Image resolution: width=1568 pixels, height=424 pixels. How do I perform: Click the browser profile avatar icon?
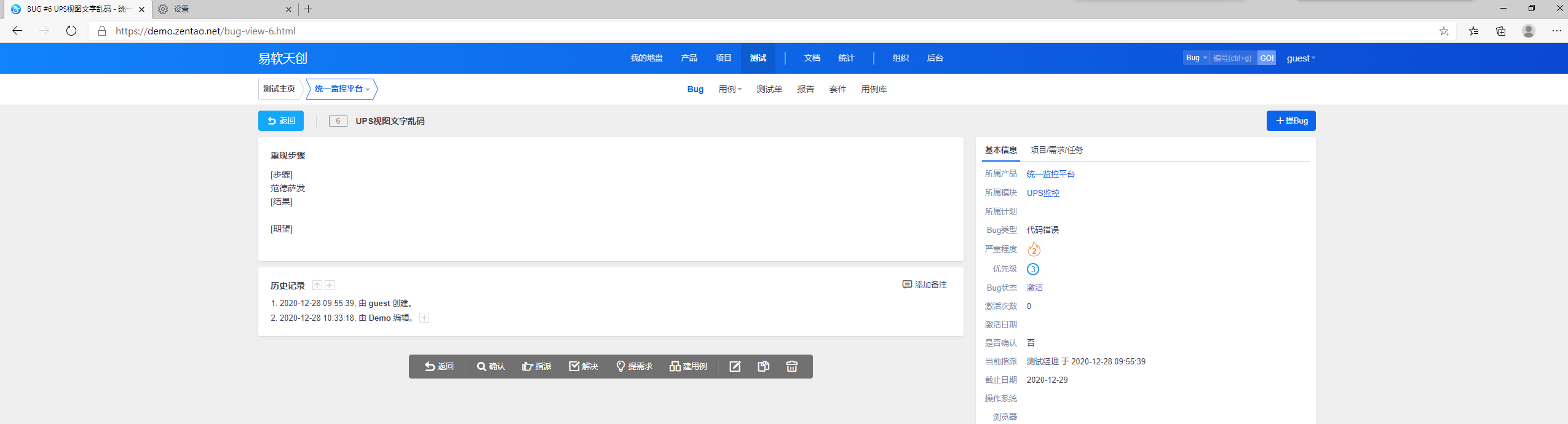click(1529, 31)
